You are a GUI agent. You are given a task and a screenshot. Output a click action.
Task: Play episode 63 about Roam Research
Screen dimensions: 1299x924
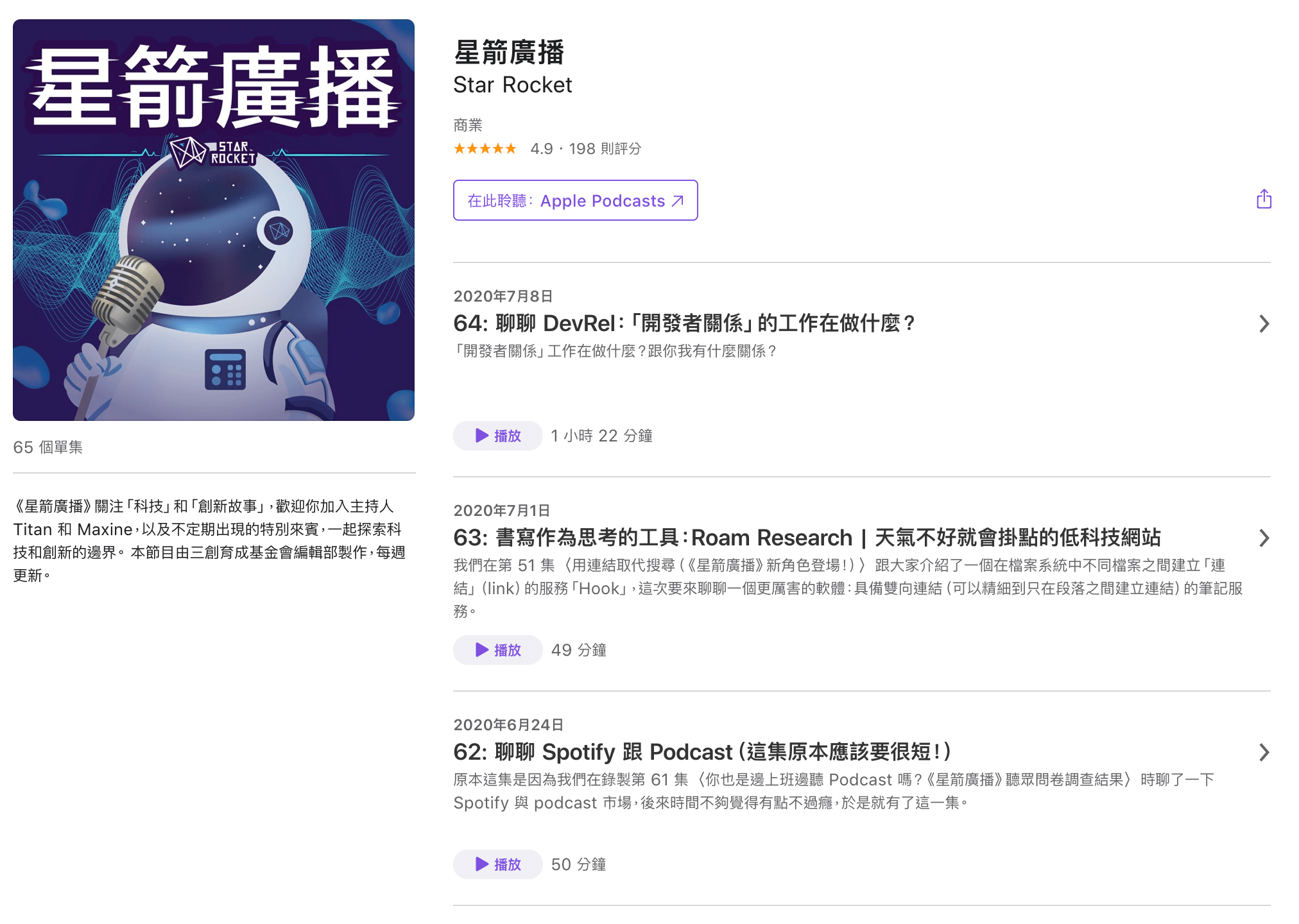(x=498, y=650)
